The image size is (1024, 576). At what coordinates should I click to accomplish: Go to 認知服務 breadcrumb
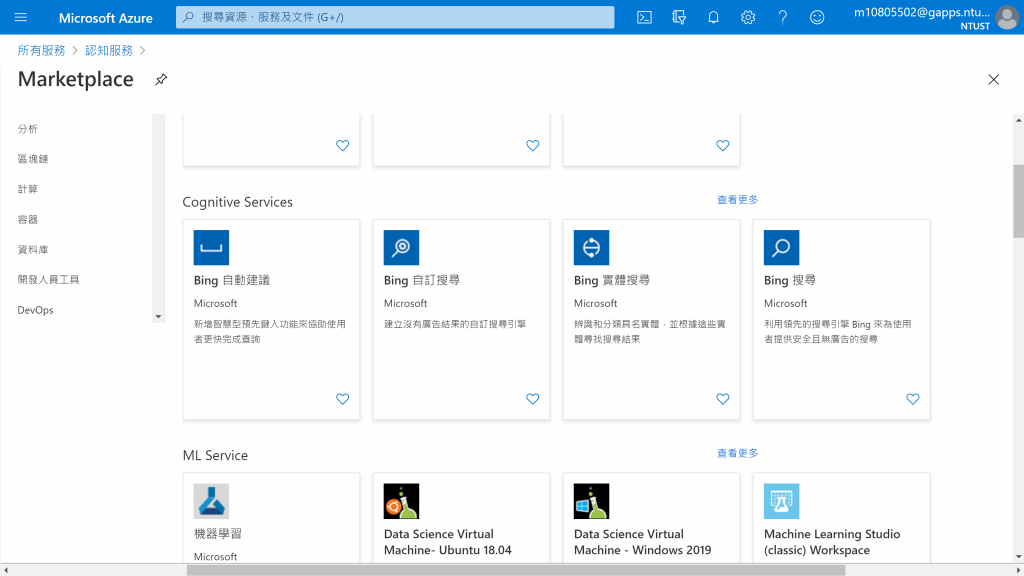click(x=108, y=50)
